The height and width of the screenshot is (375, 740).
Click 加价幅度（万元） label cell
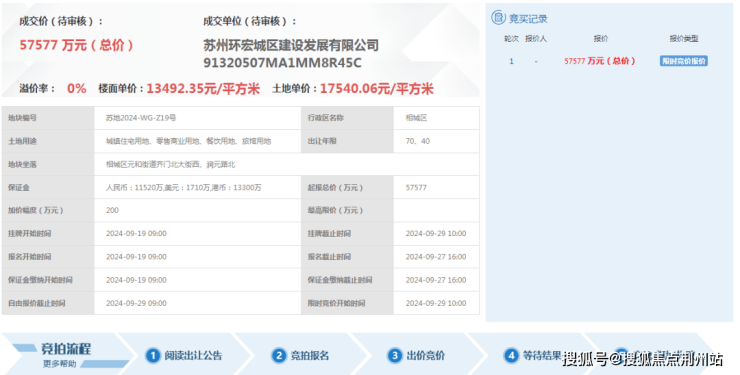tap(48, 210)
